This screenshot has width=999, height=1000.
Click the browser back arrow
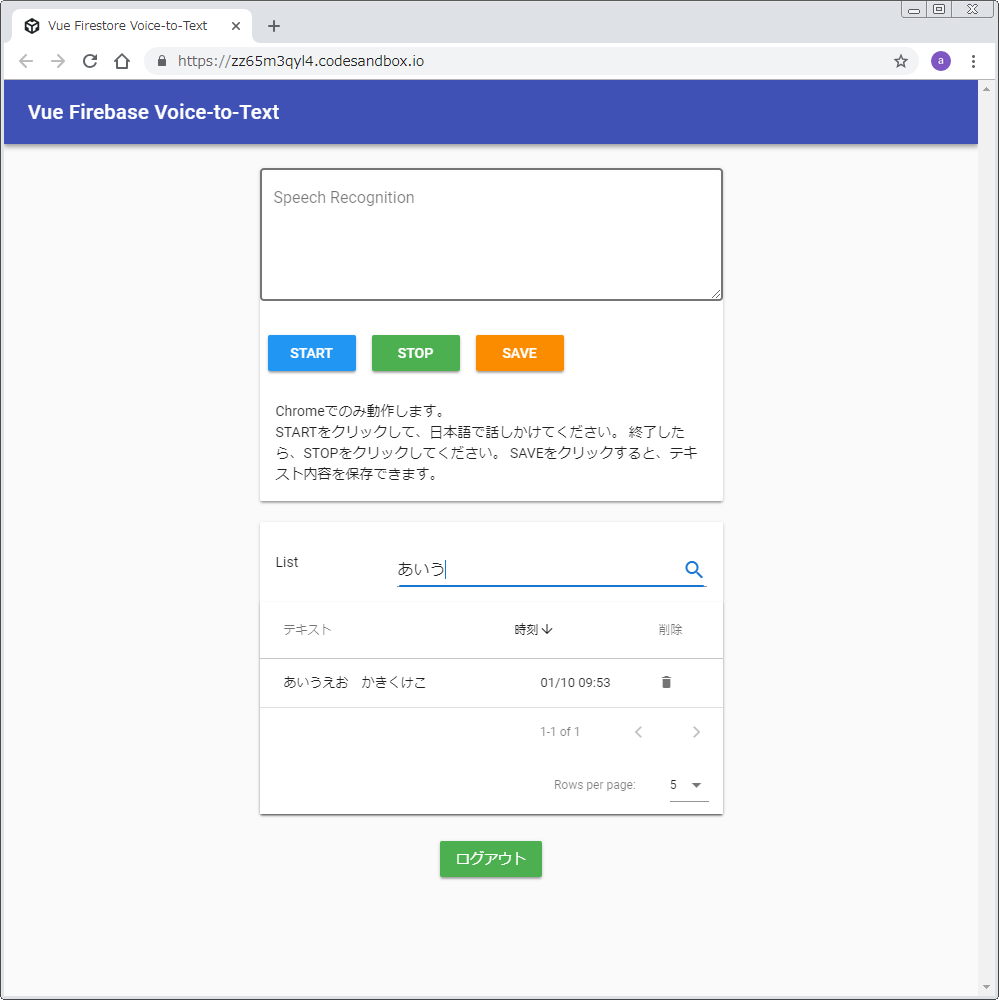26,61
